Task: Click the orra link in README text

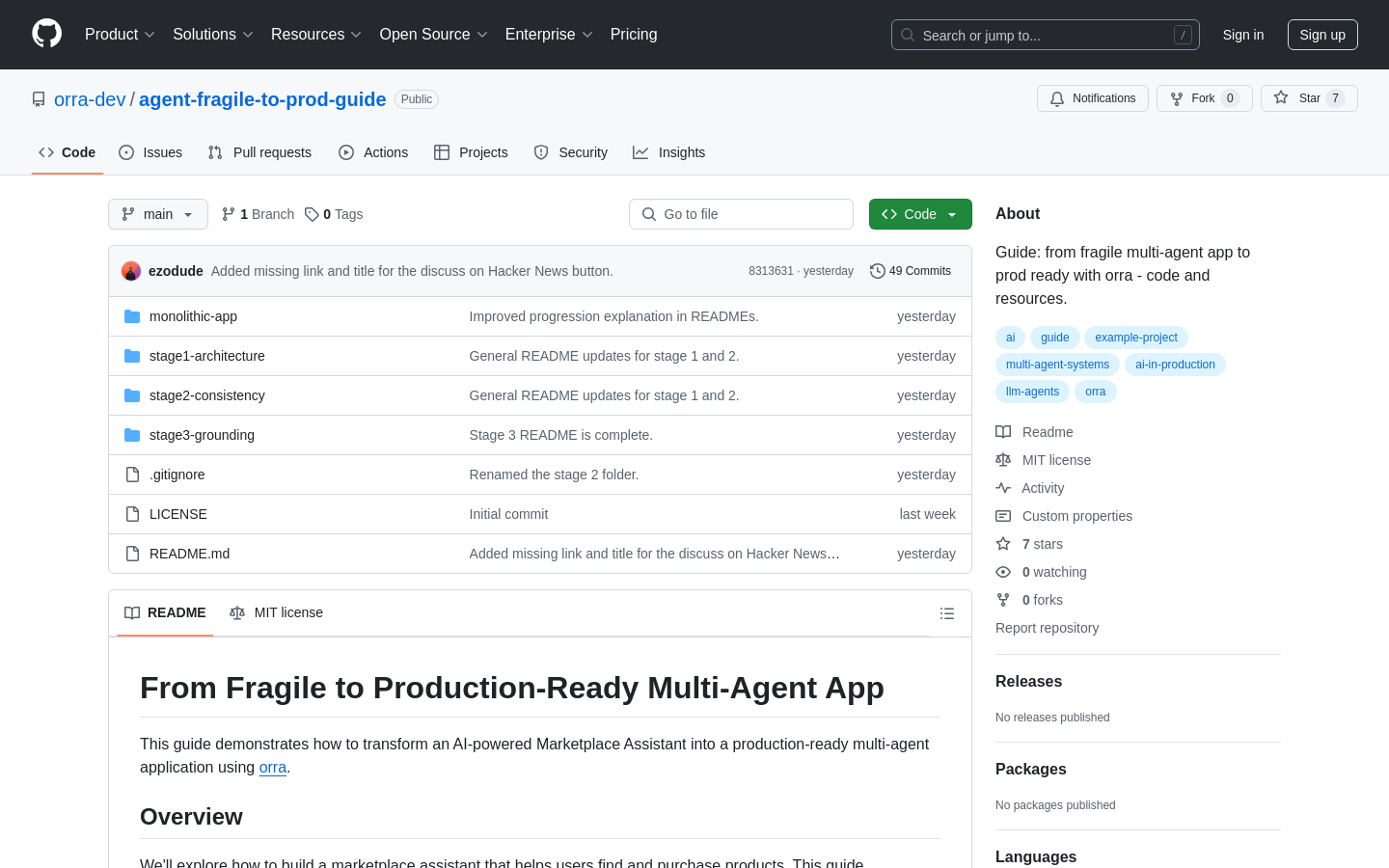Action: [273, 768]
